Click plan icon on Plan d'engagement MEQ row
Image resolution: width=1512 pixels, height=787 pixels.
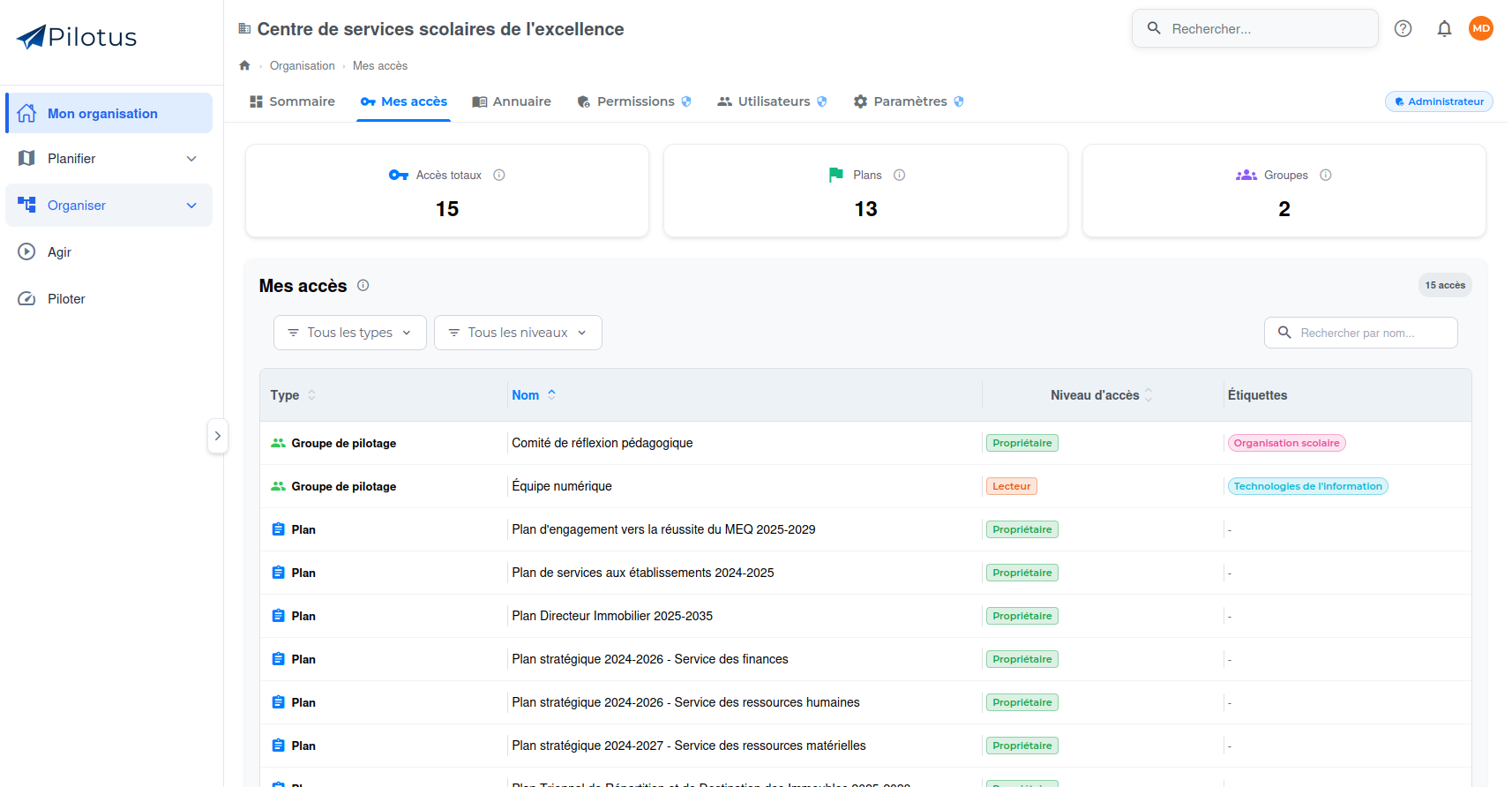tap(278, 529)
